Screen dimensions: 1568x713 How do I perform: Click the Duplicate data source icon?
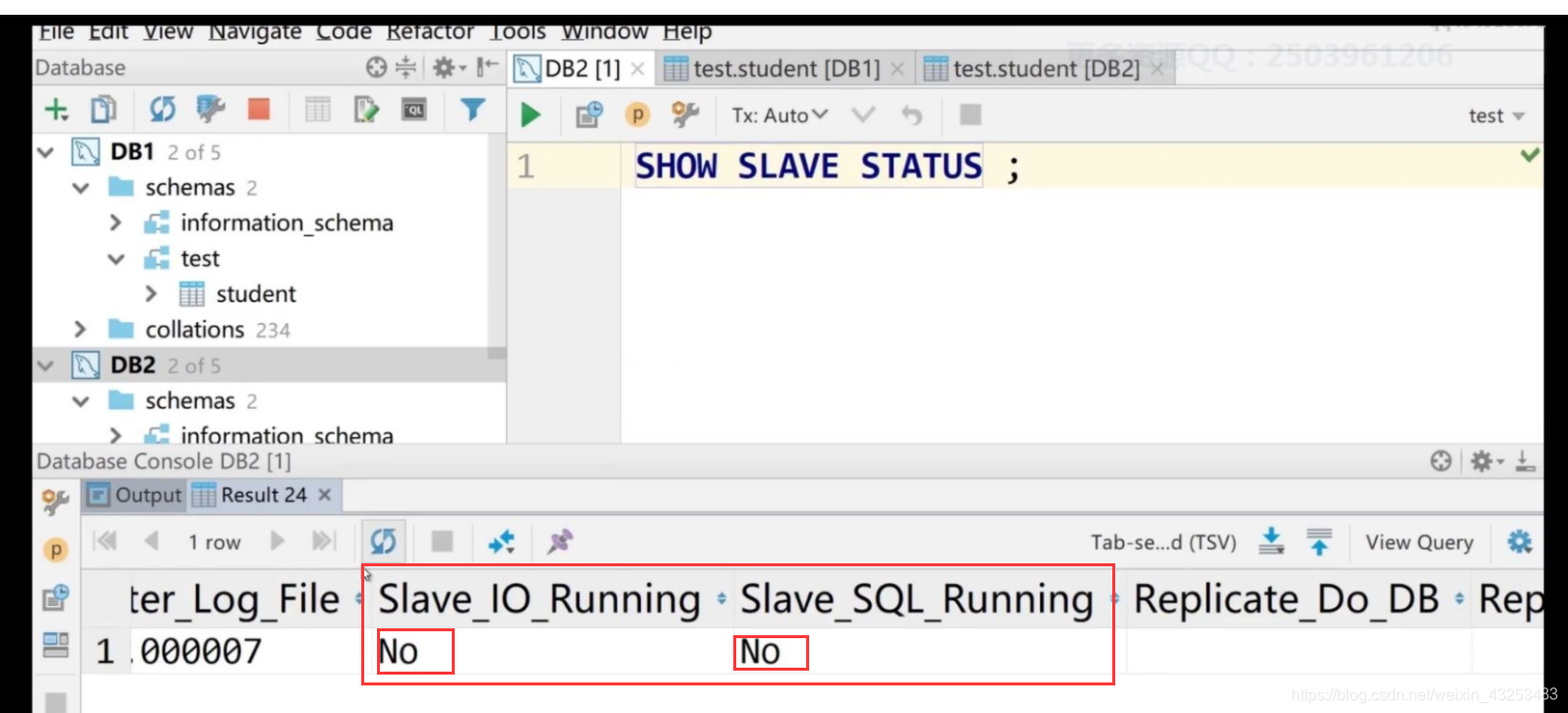[x=103, y=109]
